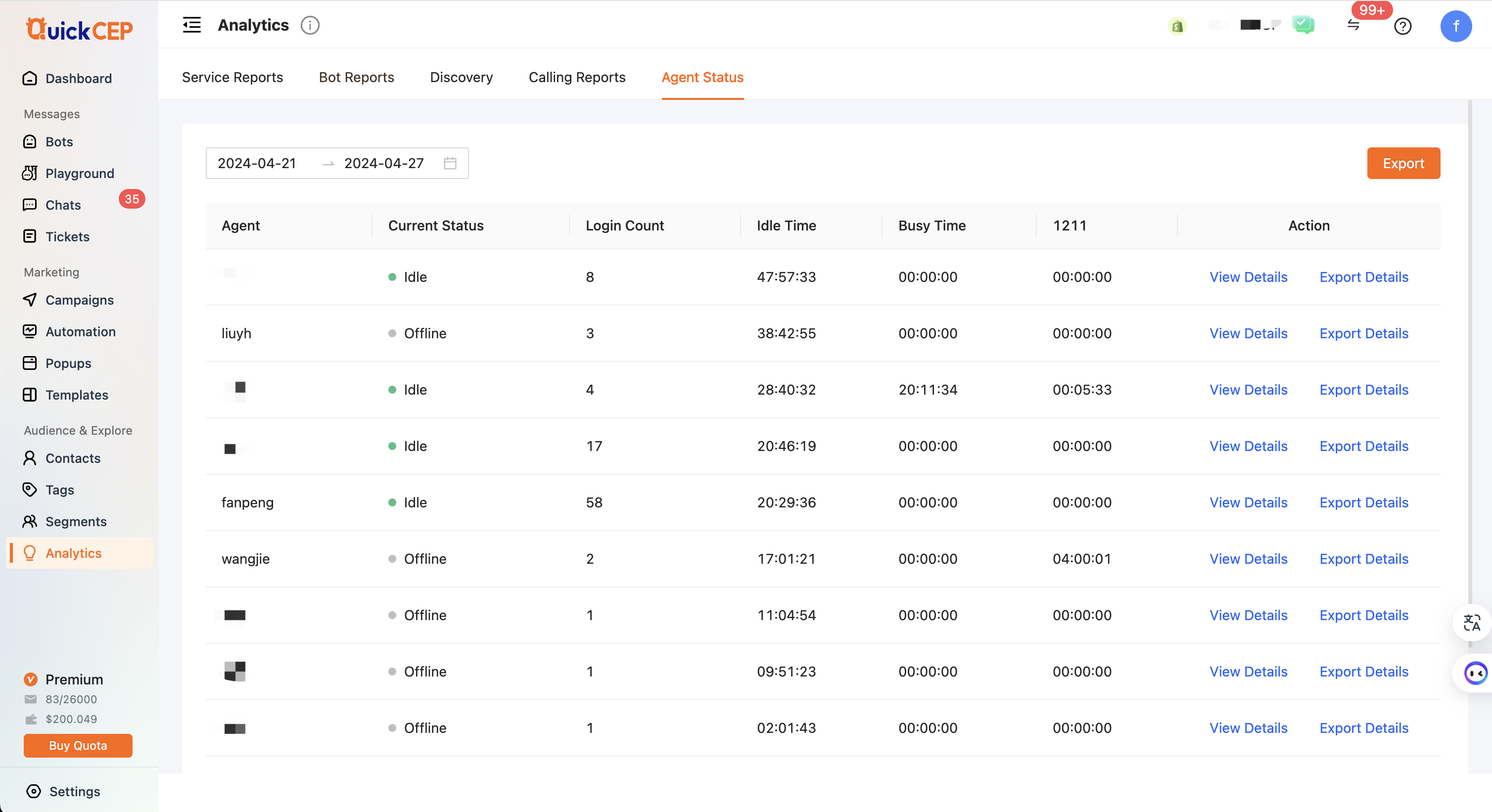
Task: Click the Chats 35 unread badge
Action: 132,199
